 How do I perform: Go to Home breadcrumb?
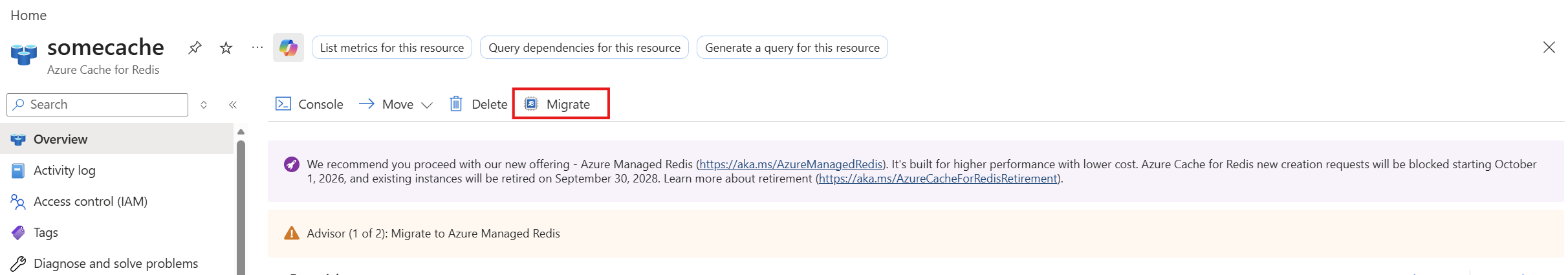(x=28, y=16)
